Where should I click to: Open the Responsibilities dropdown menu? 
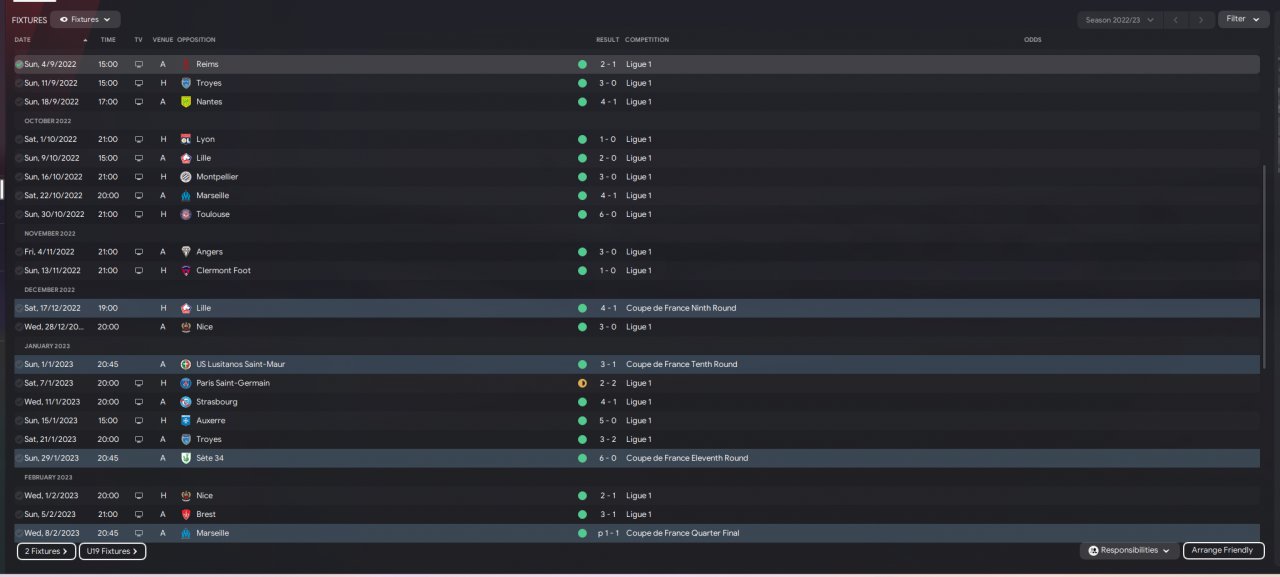(x=1128, y=550)
